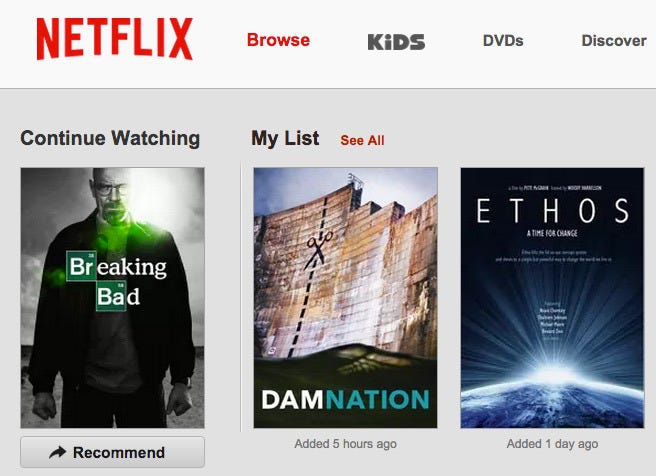Click the scissors graphic on DamNation poster
The width and height of the screenshot is (656, 476).
(x=319, y=250)
